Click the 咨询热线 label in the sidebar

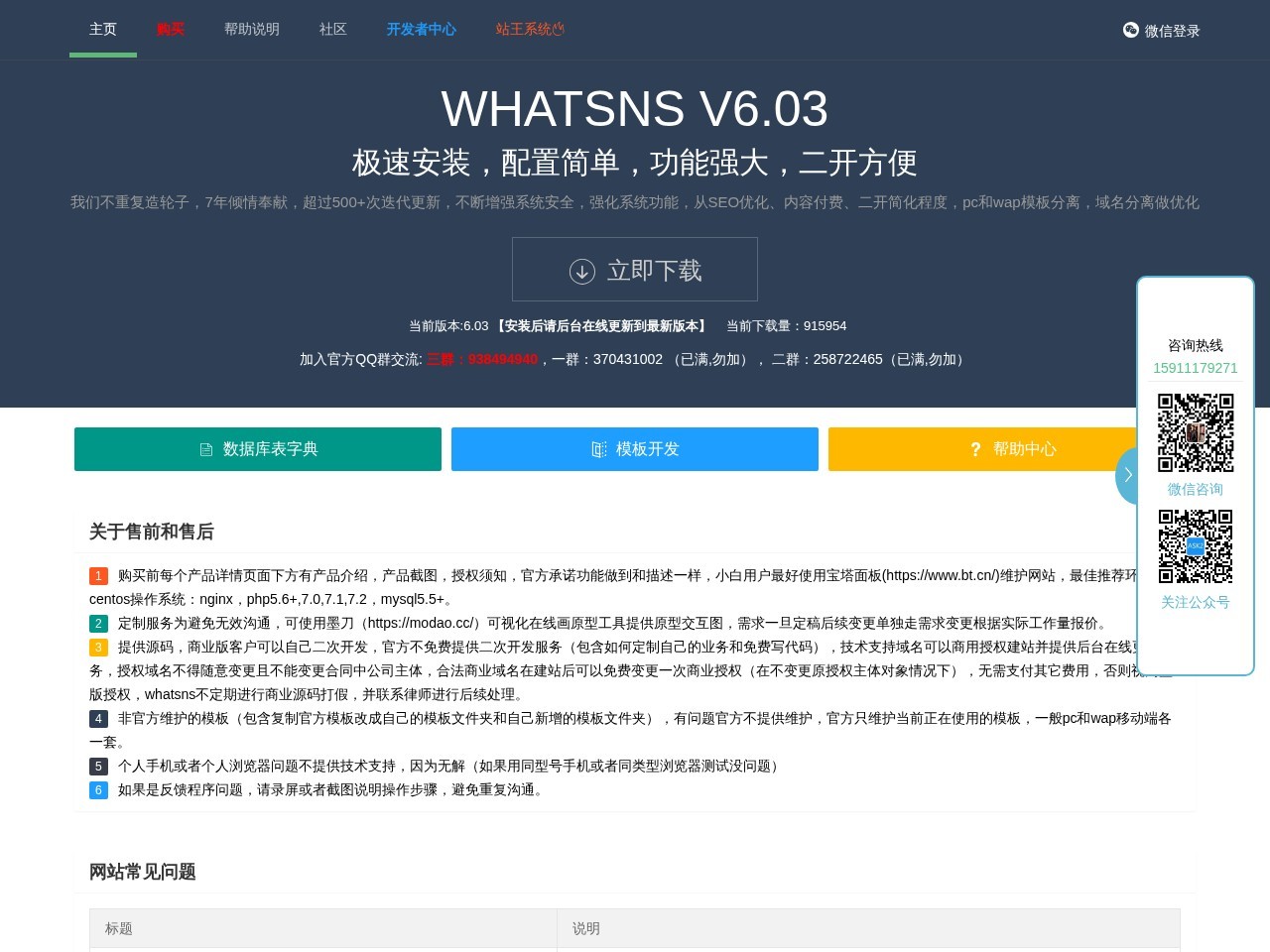[x=1196, y=345]
